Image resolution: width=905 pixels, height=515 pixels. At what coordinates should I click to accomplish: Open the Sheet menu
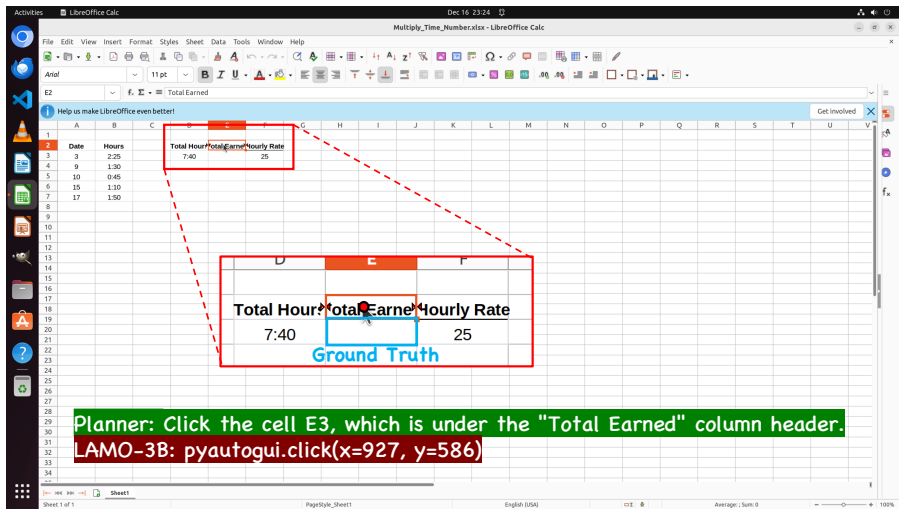pos(195,42)
